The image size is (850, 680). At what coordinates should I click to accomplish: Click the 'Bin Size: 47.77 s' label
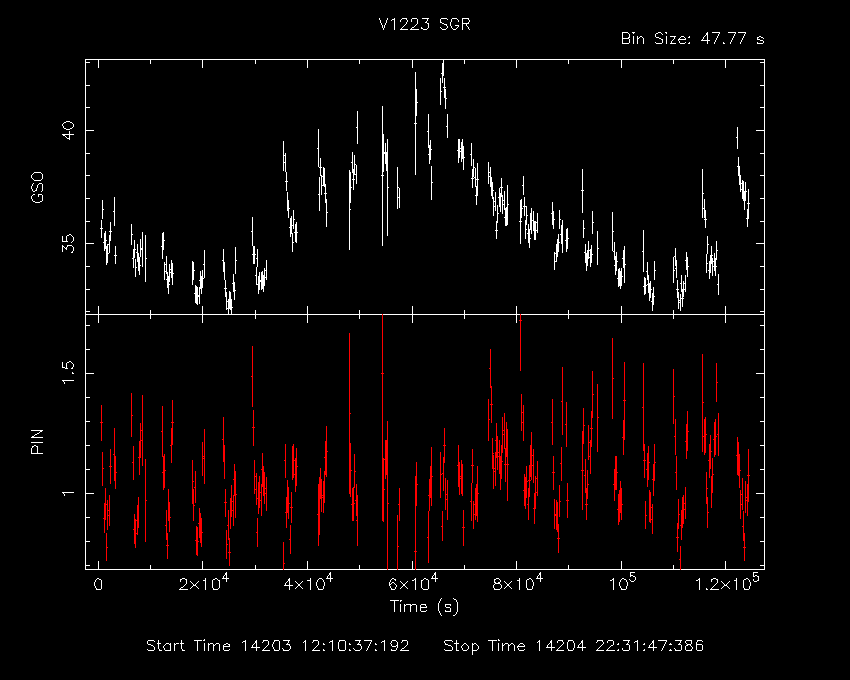pos(692,39)
